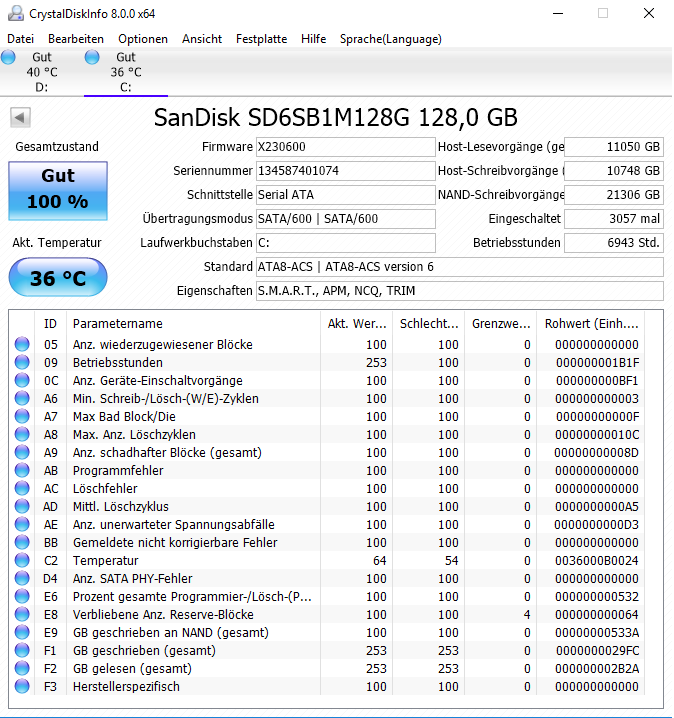Click the Eigenschaften field S.M.A.R.T., APM
Image resolution: width=674 pixels, height=718 pixels.
pyautogui.click(x=460, y=291)
